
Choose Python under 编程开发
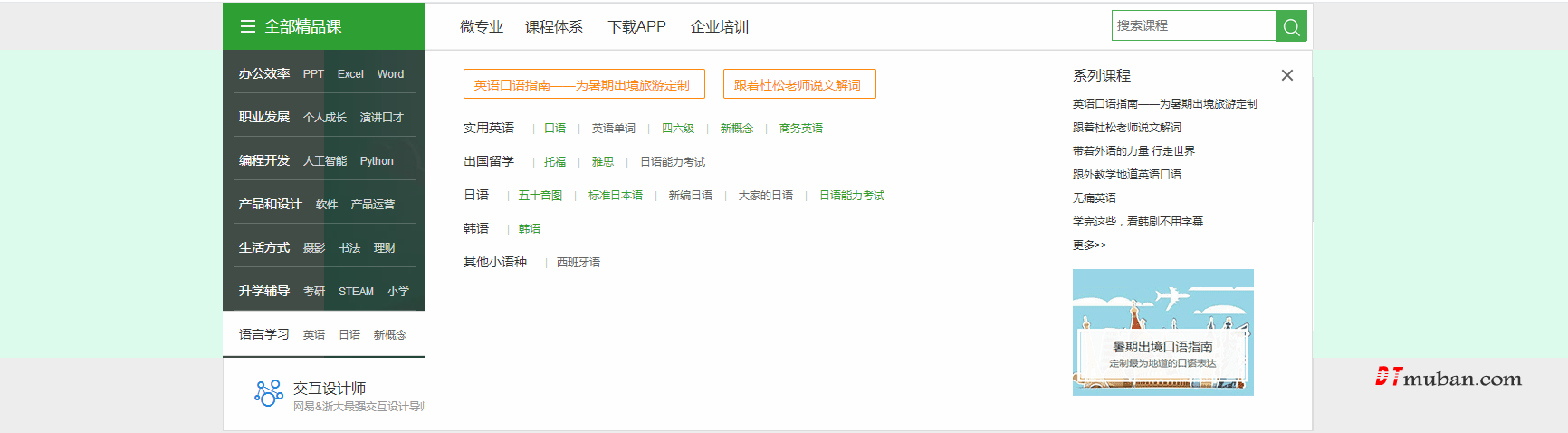coord(377,161)
